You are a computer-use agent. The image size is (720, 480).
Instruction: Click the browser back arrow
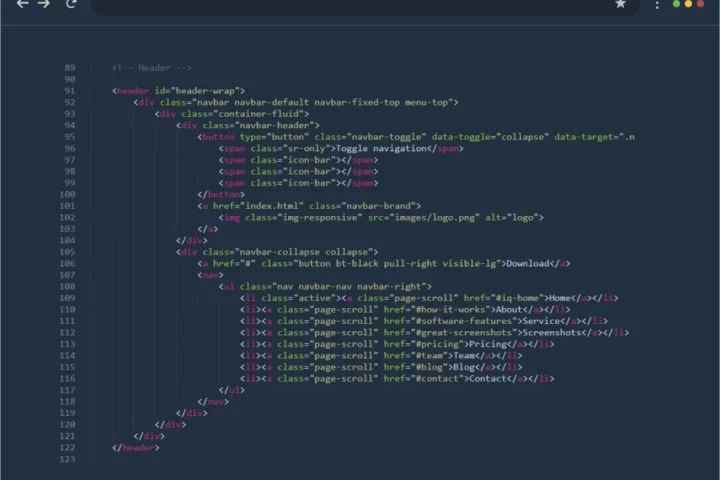point(22,5)
